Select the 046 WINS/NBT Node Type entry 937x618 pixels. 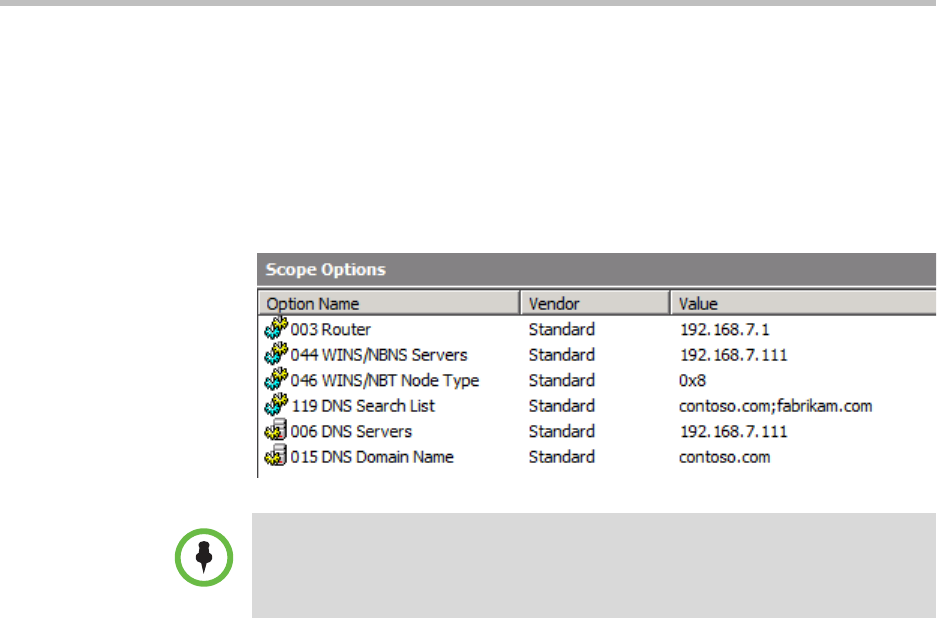point(385,381)
